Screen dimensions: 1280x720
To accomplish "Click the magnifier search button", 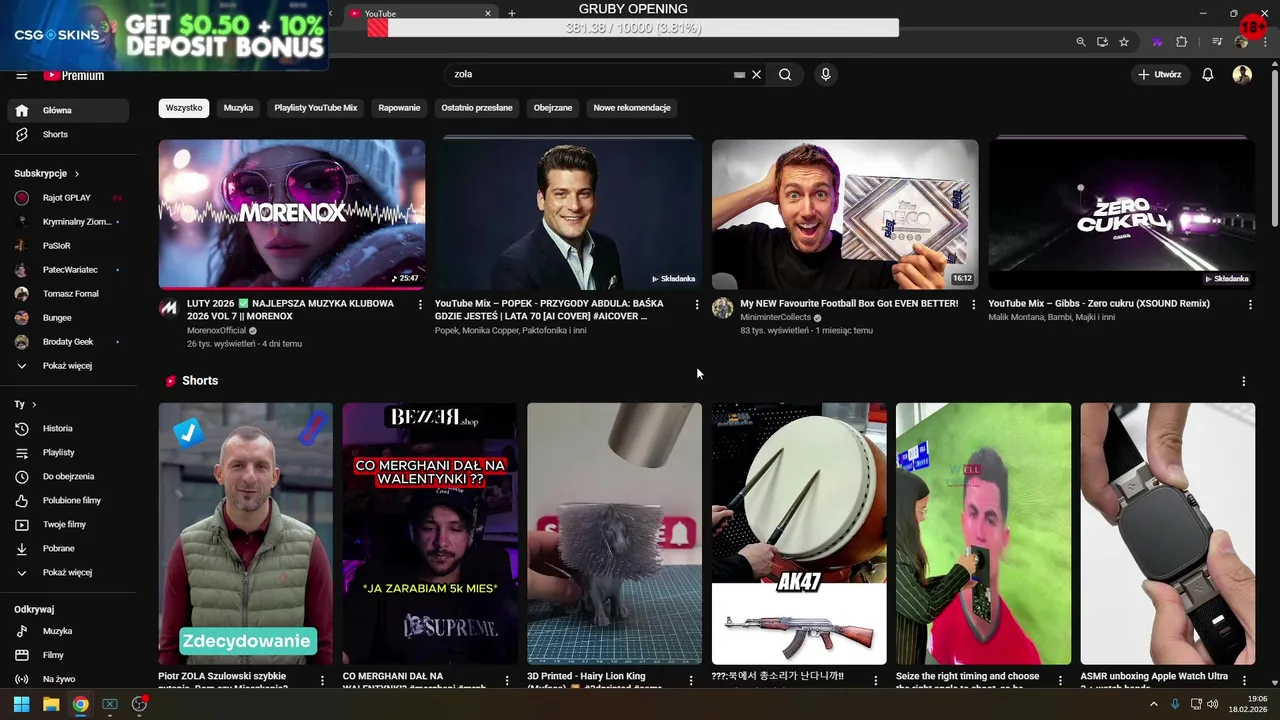I will coord(785,74).
